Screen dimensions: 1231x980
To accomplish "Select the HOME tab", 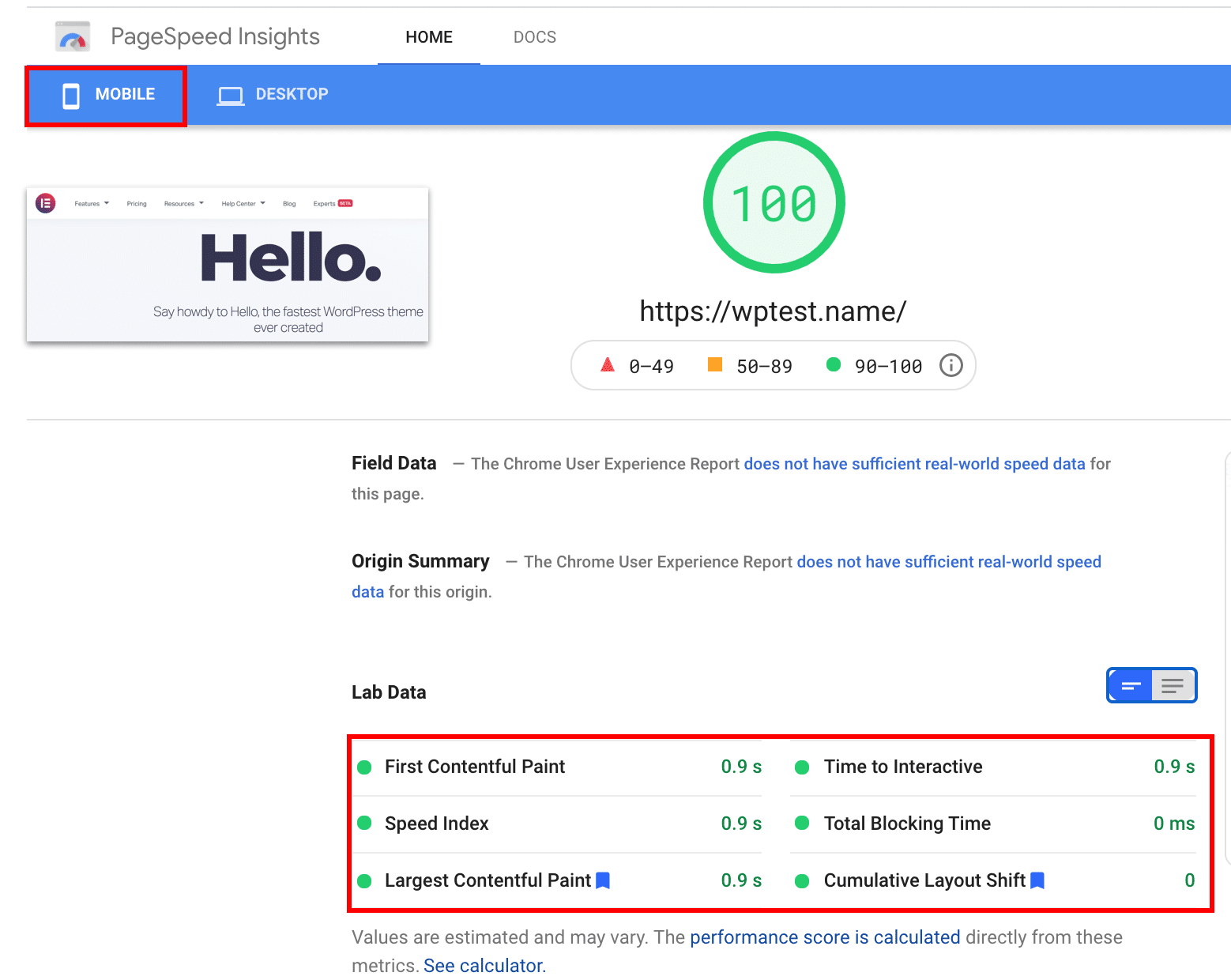I will pos(428,36).
